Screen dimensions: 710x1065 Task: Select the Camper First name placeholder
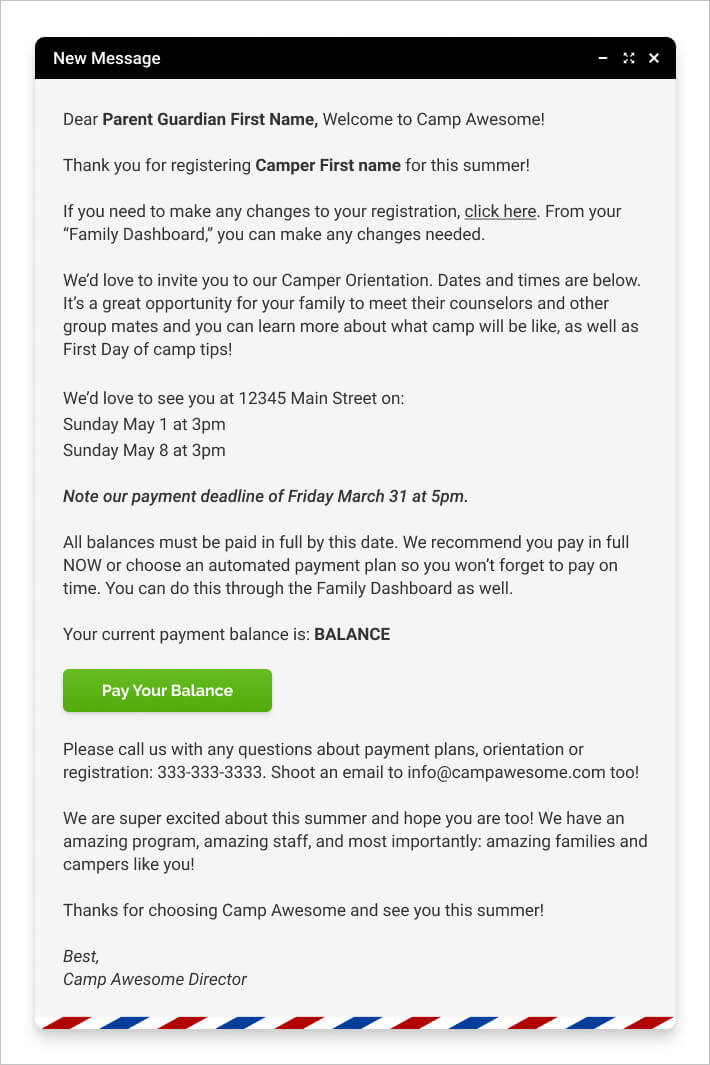(x=328, y=165)
